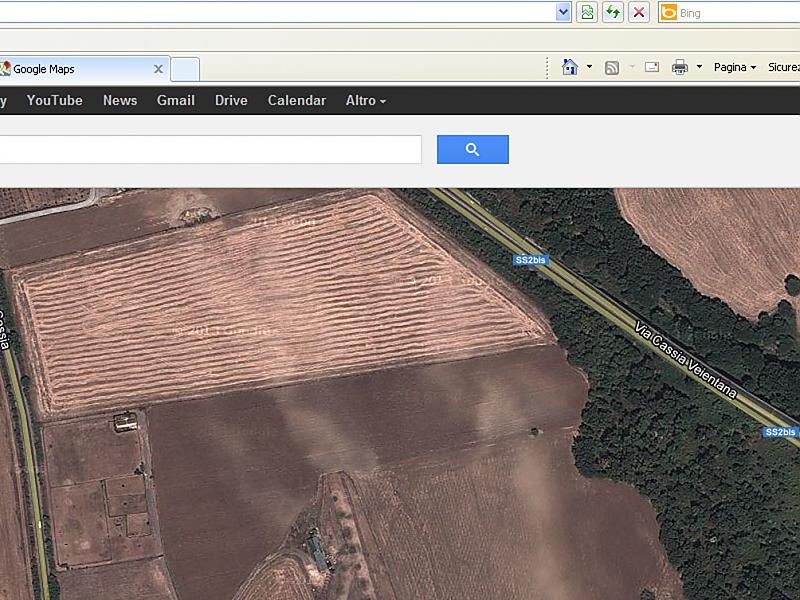This screenshot has width=800, height=600.
Task: Open a new blank tab
Action: click(185, 69)
